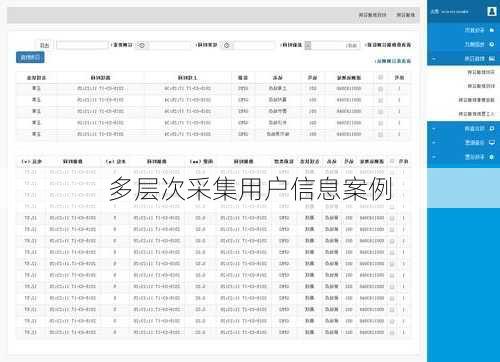Select first submenu item in expanded sidebar section
The height and width of the screenshot is (362, 500).
(481, 72)
